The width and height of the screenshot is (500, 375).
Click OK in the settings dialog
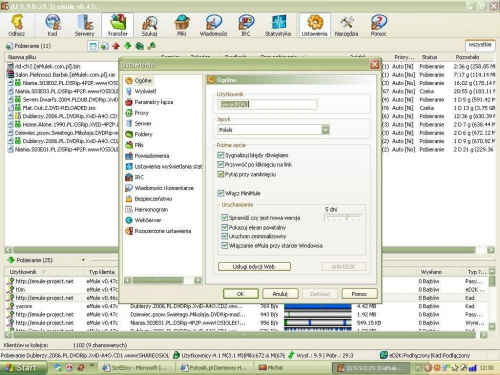coord(241,294)
